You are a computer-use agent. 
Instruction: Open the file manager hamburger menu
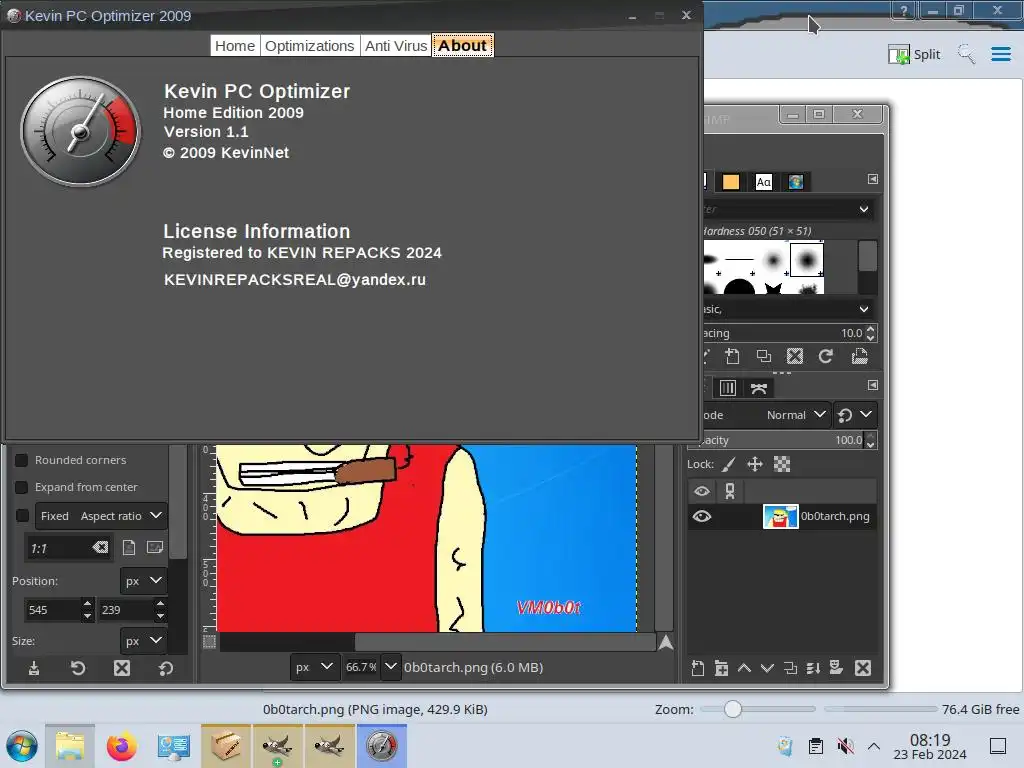[x=1000, y=54]
